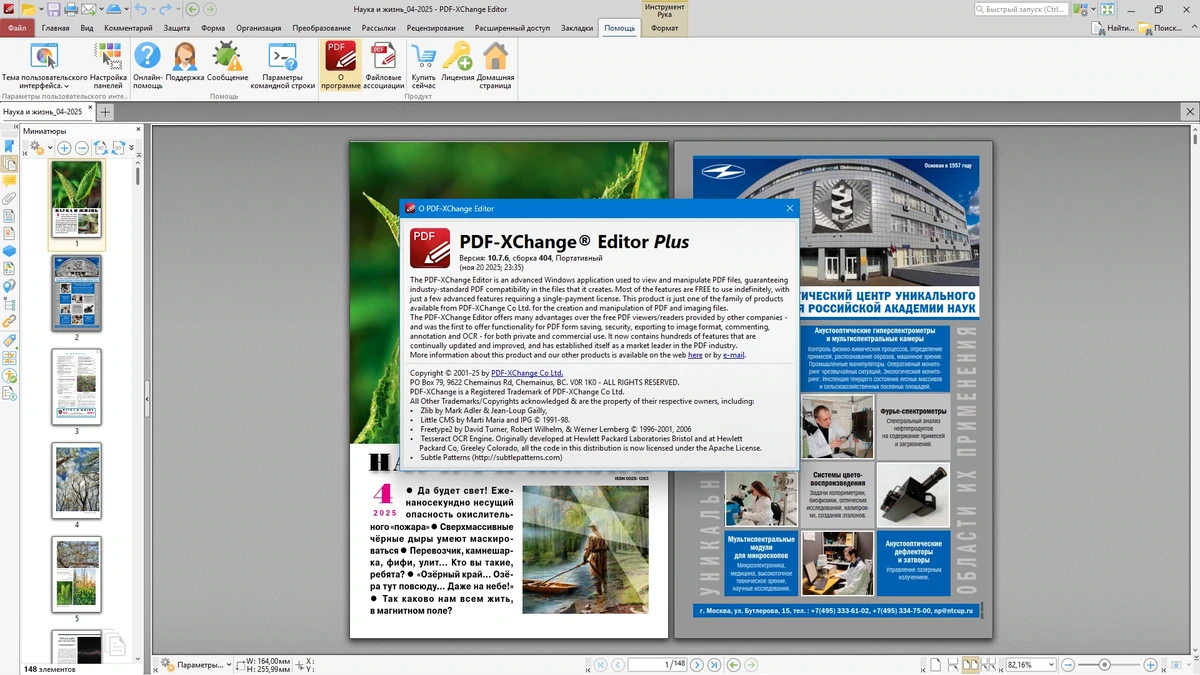Close the О PDF-XChange Editor dialog

(x=789, y=208)
